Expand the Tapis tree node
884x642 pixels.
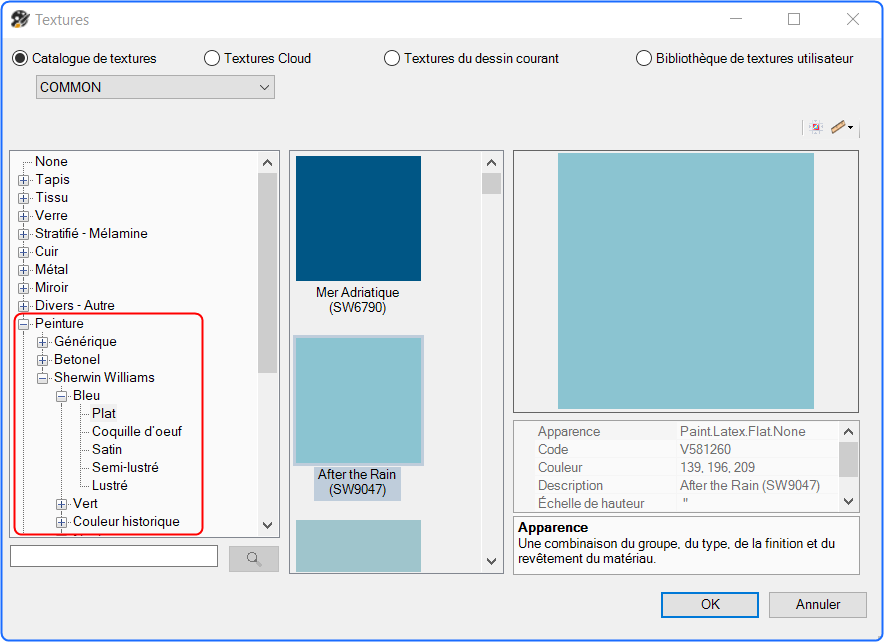[x=24, y=180]
